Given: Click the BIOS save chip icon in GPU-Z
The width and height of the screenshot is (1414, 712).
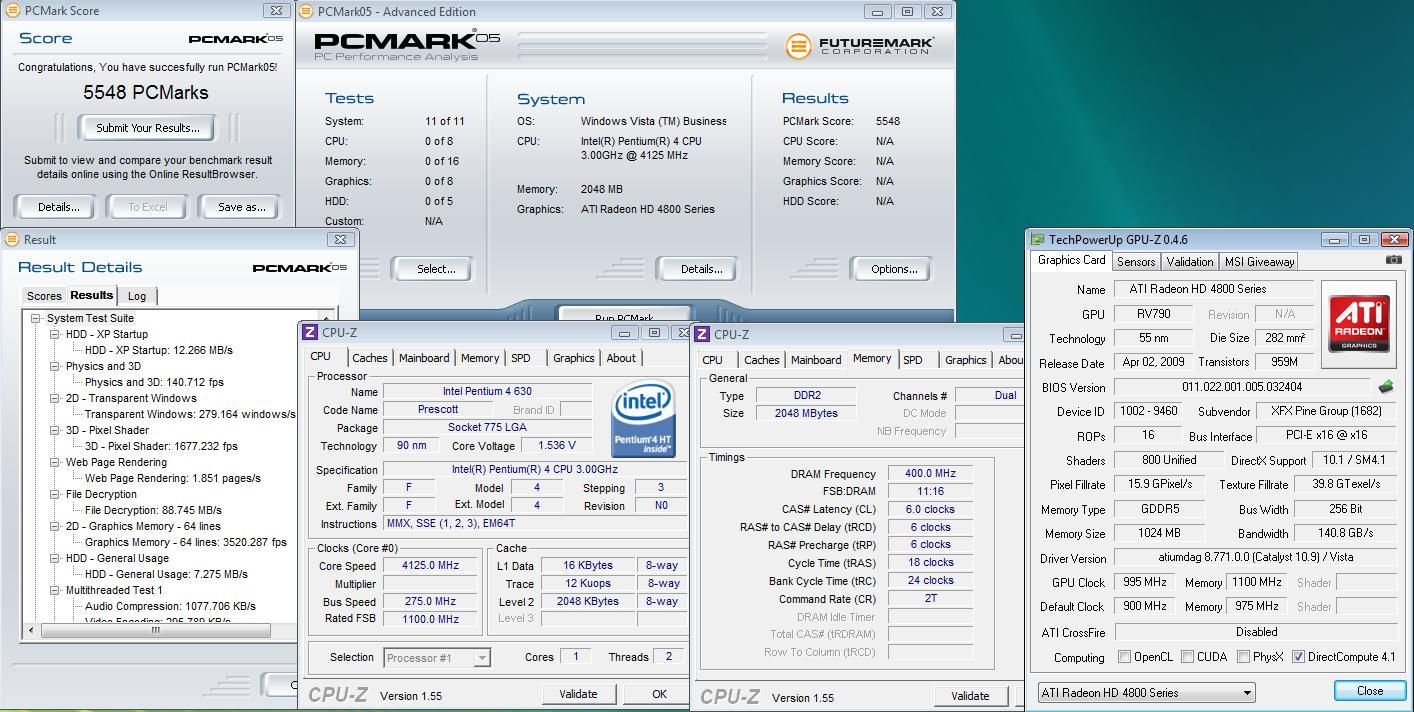Looking at the screenshot, I should 1386,386.
